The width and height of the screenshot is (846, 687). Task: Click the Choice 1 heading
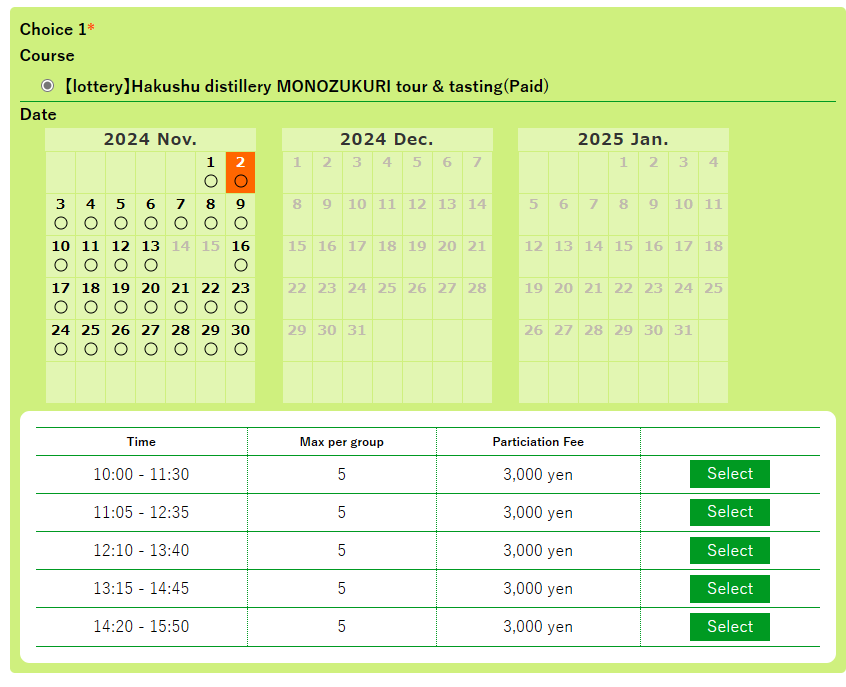coord(57,29)
